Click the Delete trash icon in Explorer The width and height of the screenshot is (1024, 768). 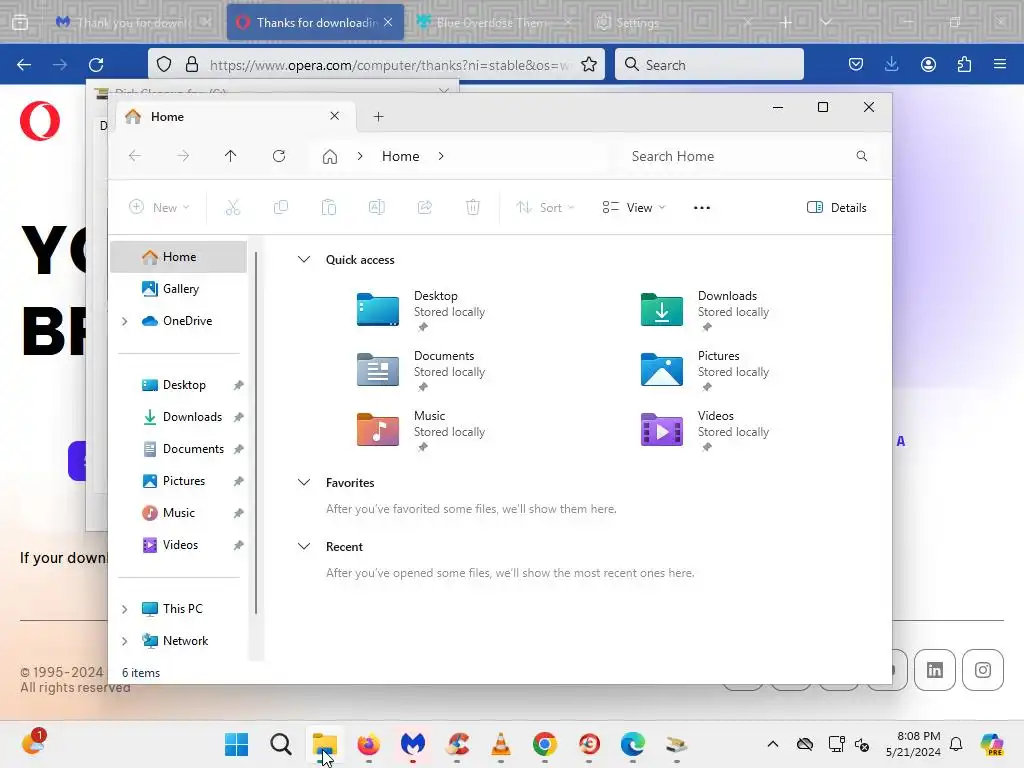coord(473,208)
